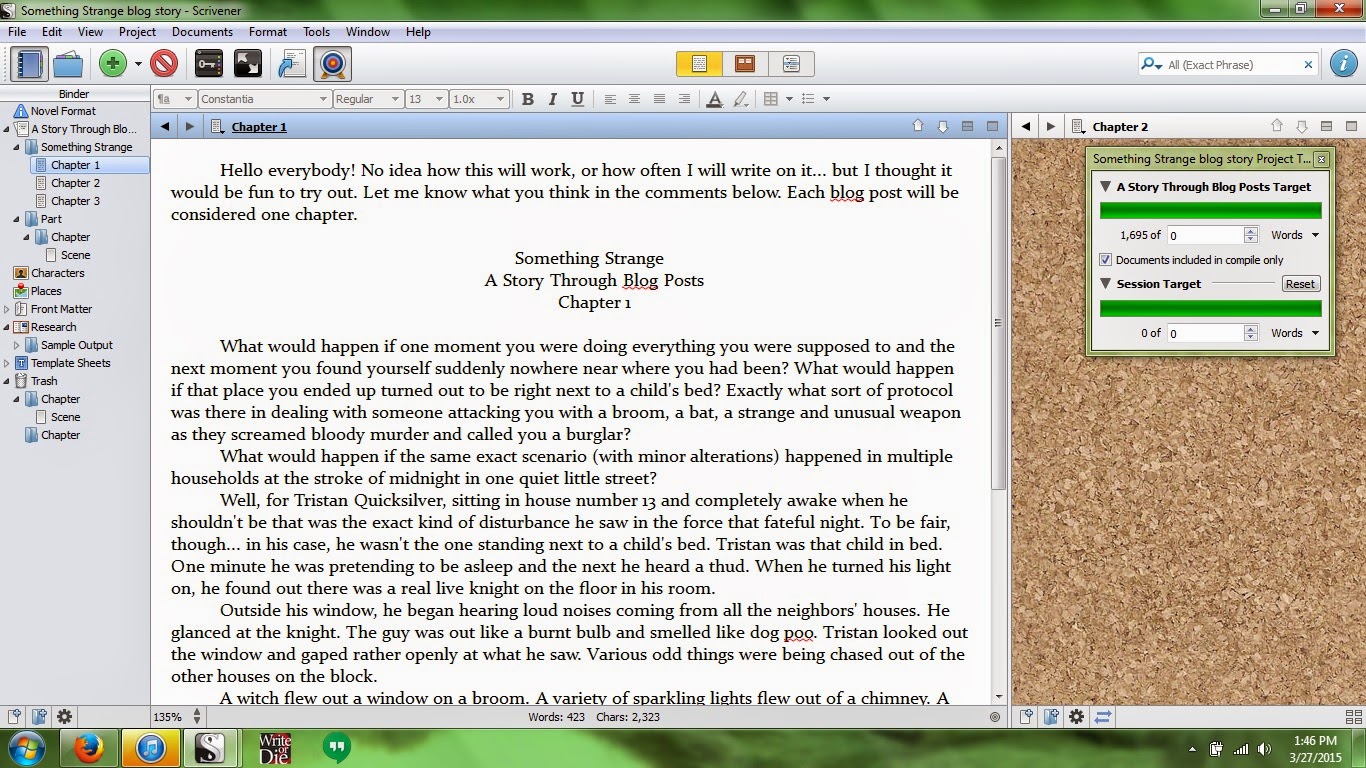
Task: Toggle bold formatting
Action: [x=528, y=99]
